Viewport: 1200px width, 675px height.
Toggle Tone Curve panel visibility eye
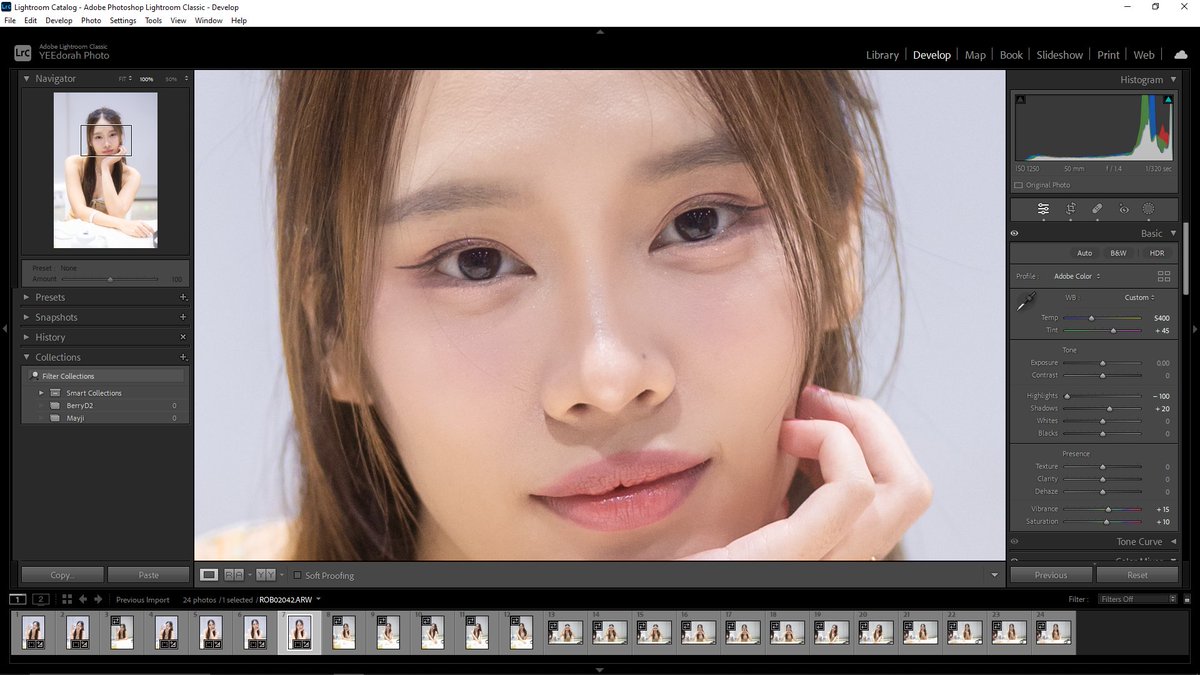tap(1014, 541)
